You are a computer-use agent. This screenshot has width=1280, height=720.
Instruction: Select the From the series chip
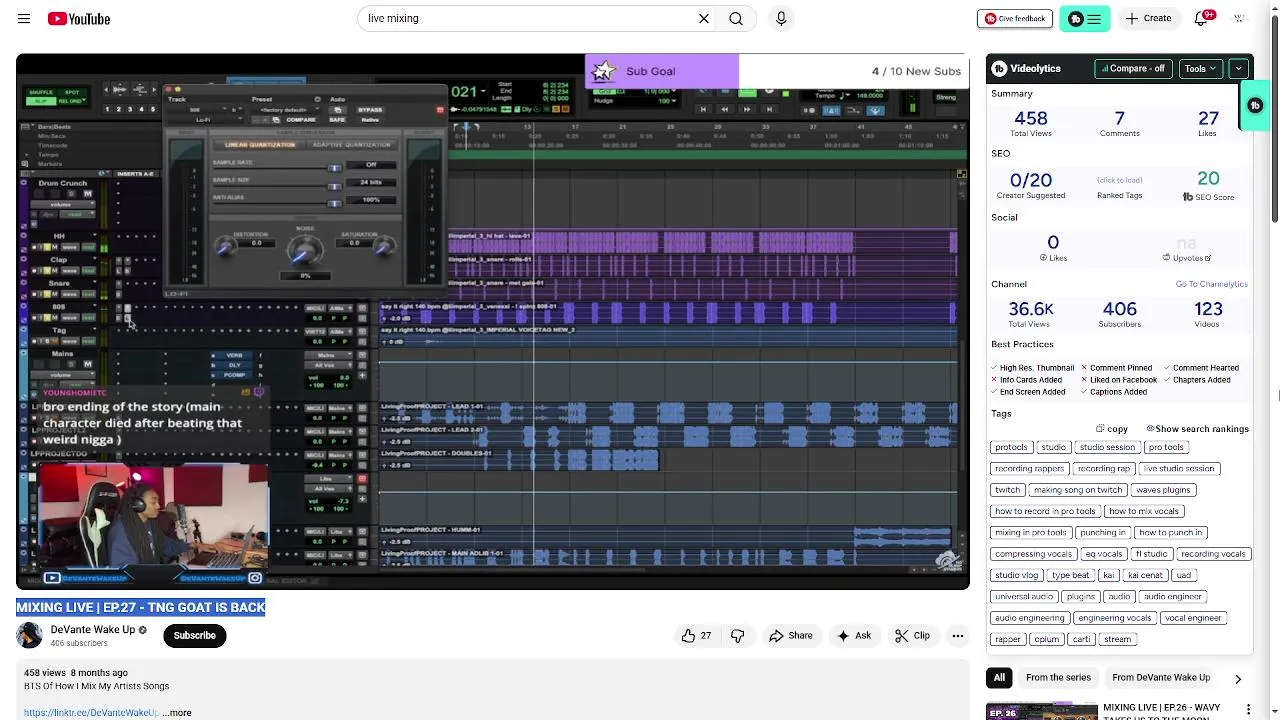[1058, 678]
